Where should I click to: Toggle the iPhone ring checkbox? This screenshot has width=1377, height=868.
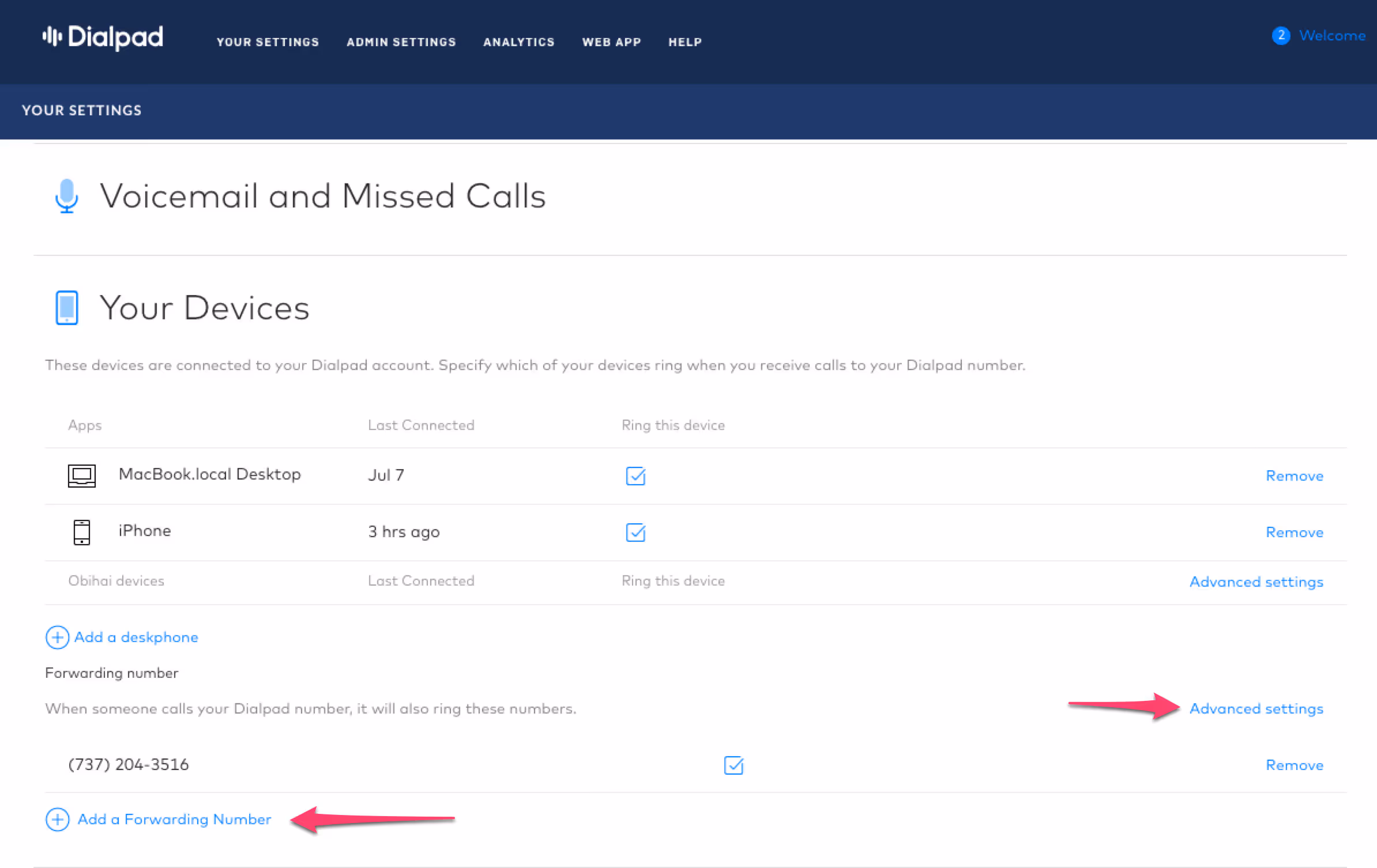(x=635, y=532)
